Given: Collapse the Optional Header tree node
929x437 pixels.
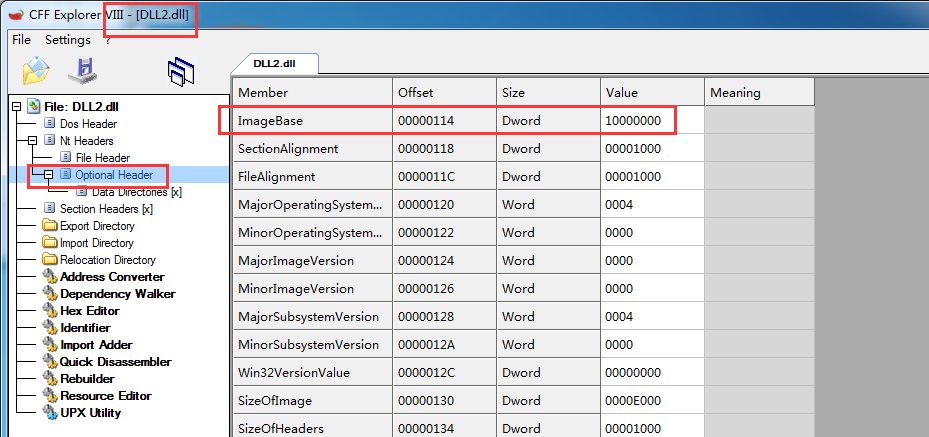Looking at the screenshot, I should point(49,175).
